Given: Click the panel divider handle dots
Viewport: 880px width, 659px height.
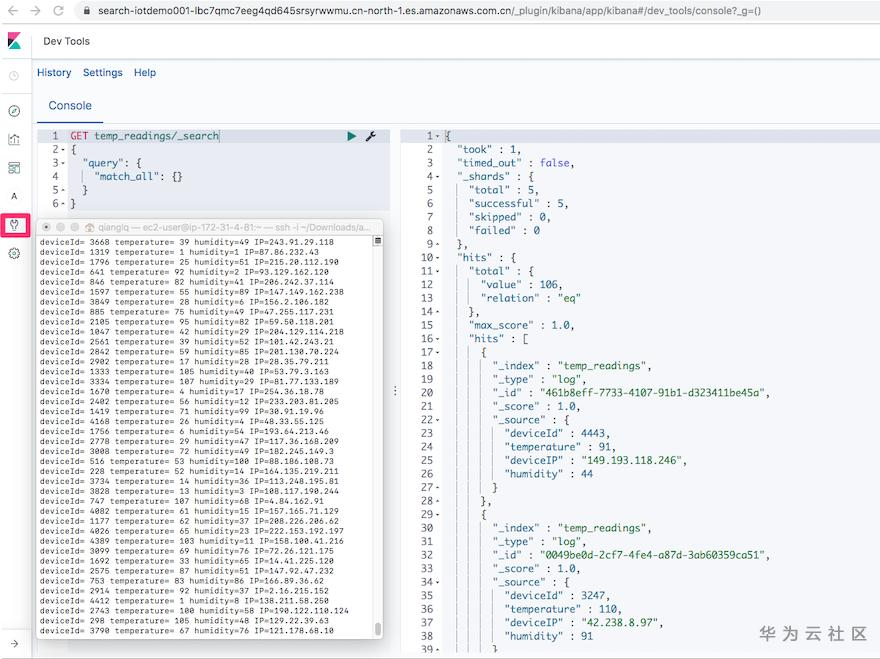Looking at the screenshot, I should click(395, 391).
